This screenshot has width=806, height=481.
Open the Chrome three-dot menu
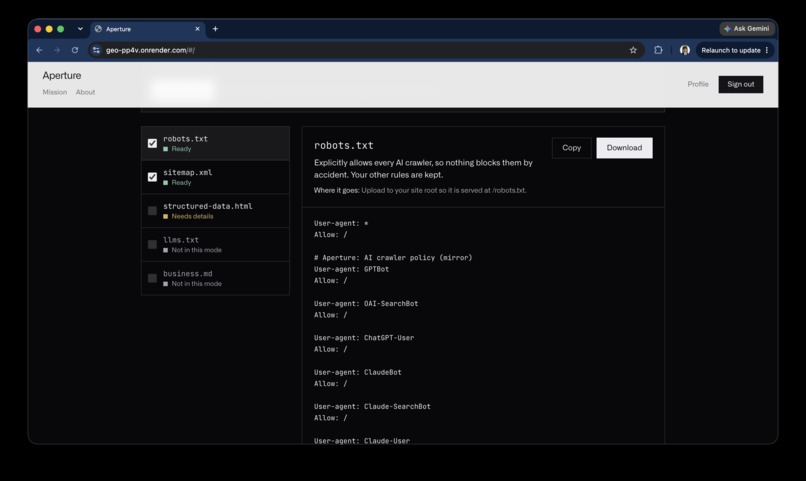[767, 50]
